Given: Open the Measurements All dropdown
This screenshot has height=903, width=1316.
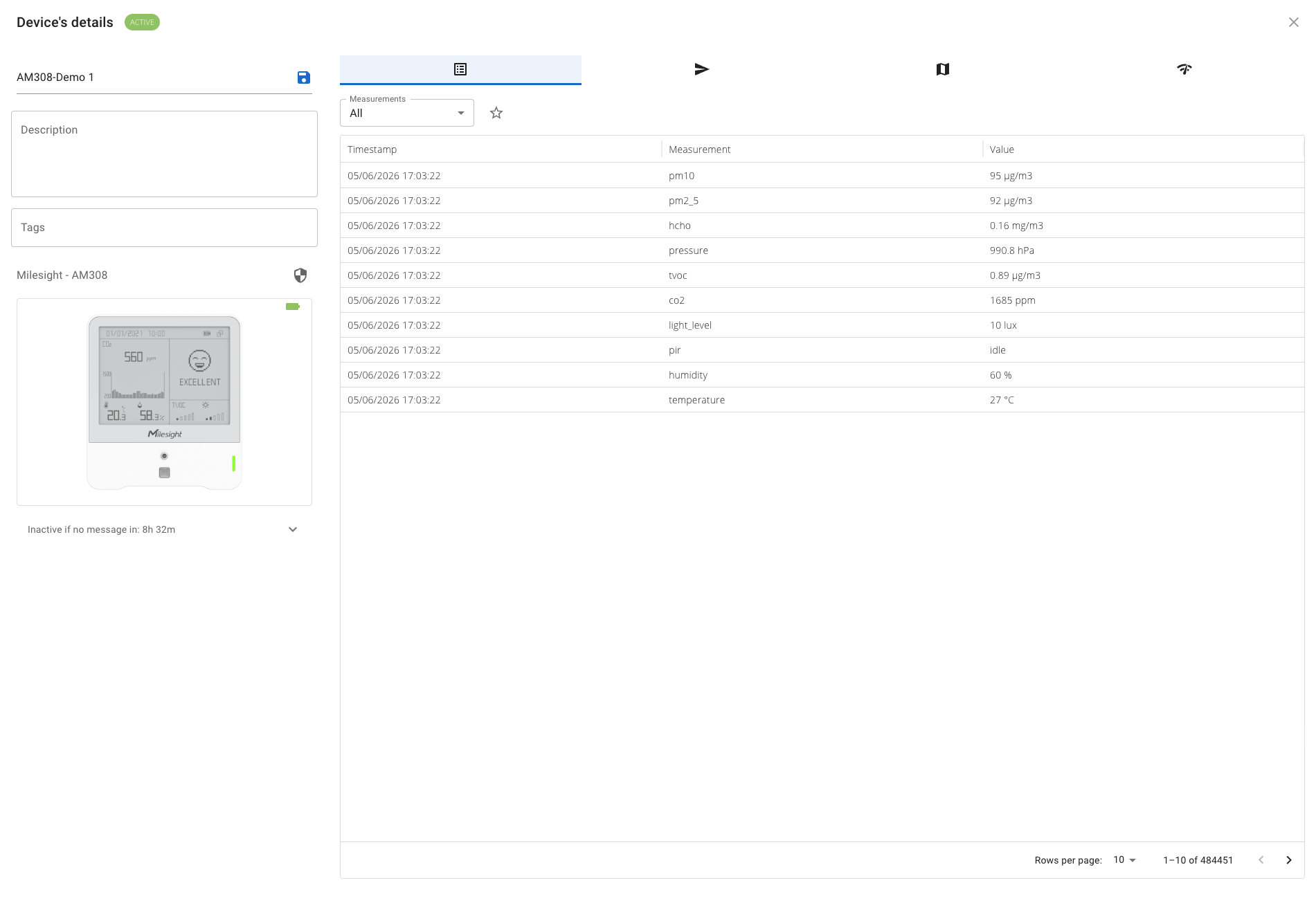Looking at the screenshot, I should [x=407, y=113].
